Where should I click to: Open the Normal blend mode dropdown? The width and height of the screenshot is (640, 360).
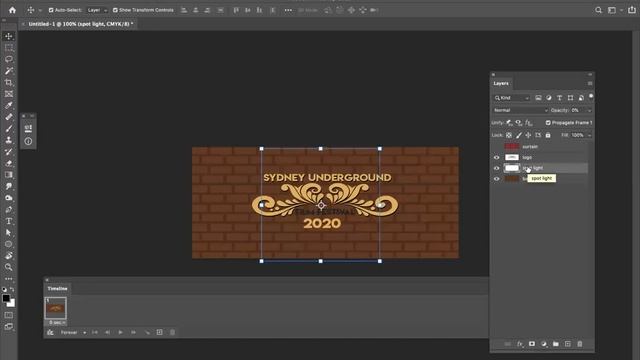click(x=520, y=110)
